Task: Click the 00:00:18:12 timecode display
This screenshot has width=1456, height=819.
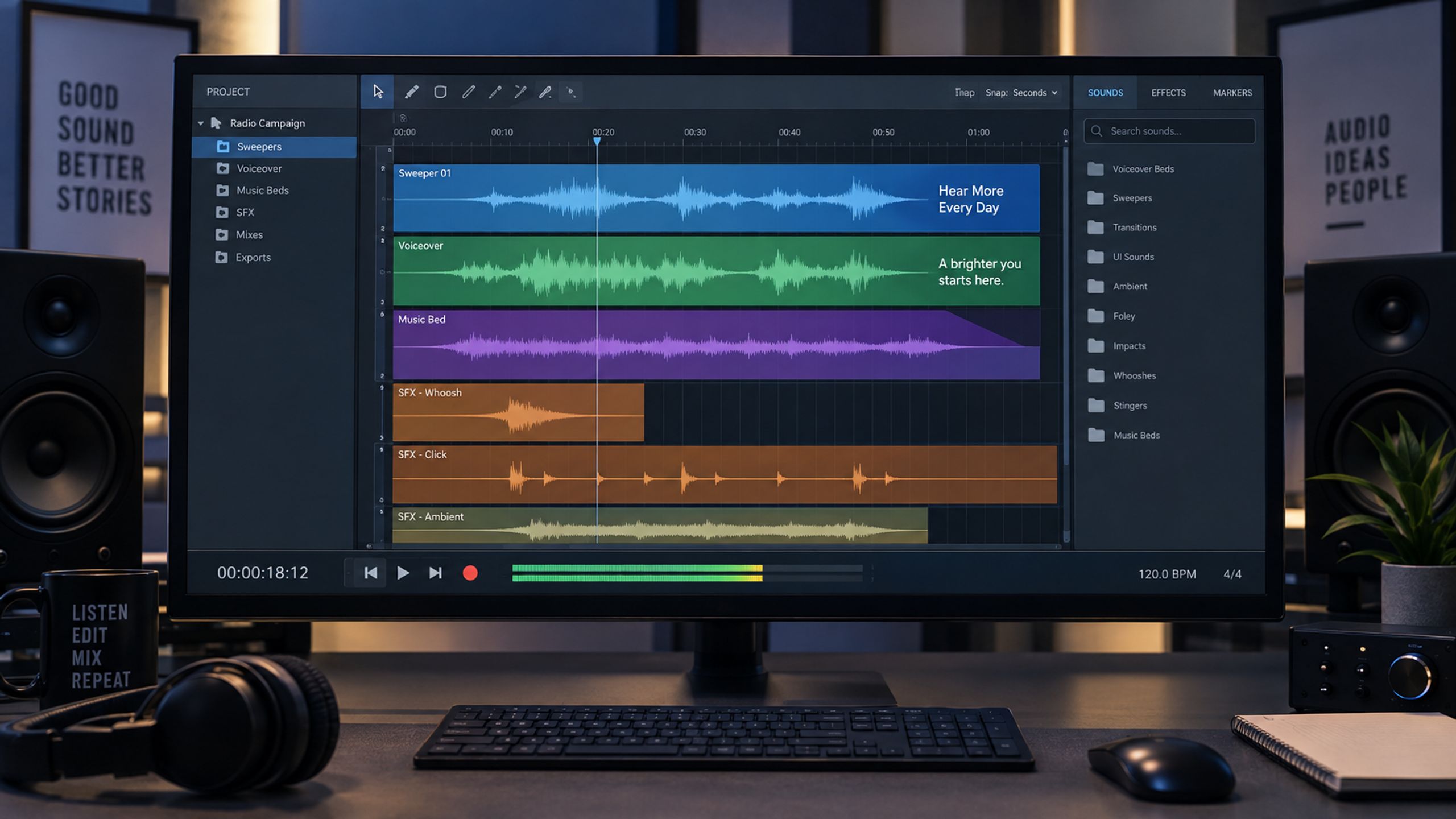Action: click(263, 573)
